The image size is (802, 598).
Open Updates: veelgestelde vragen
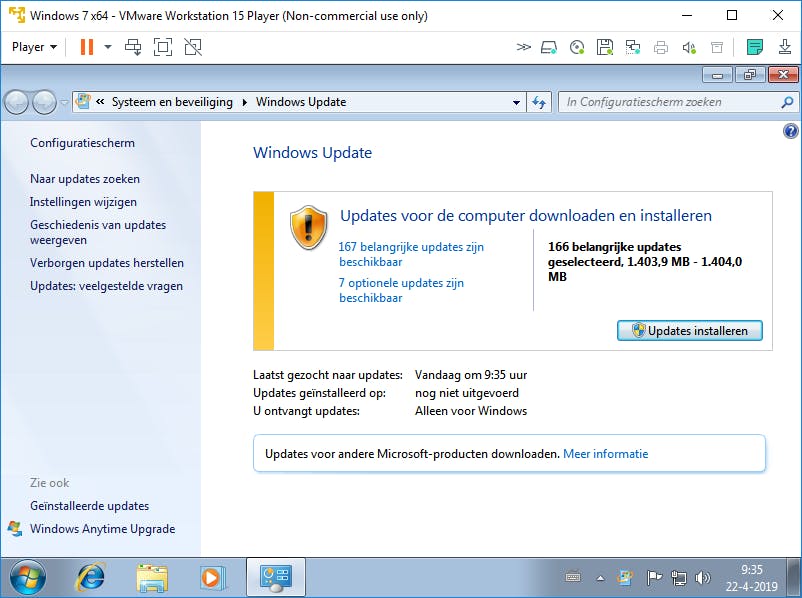point(106,285)
